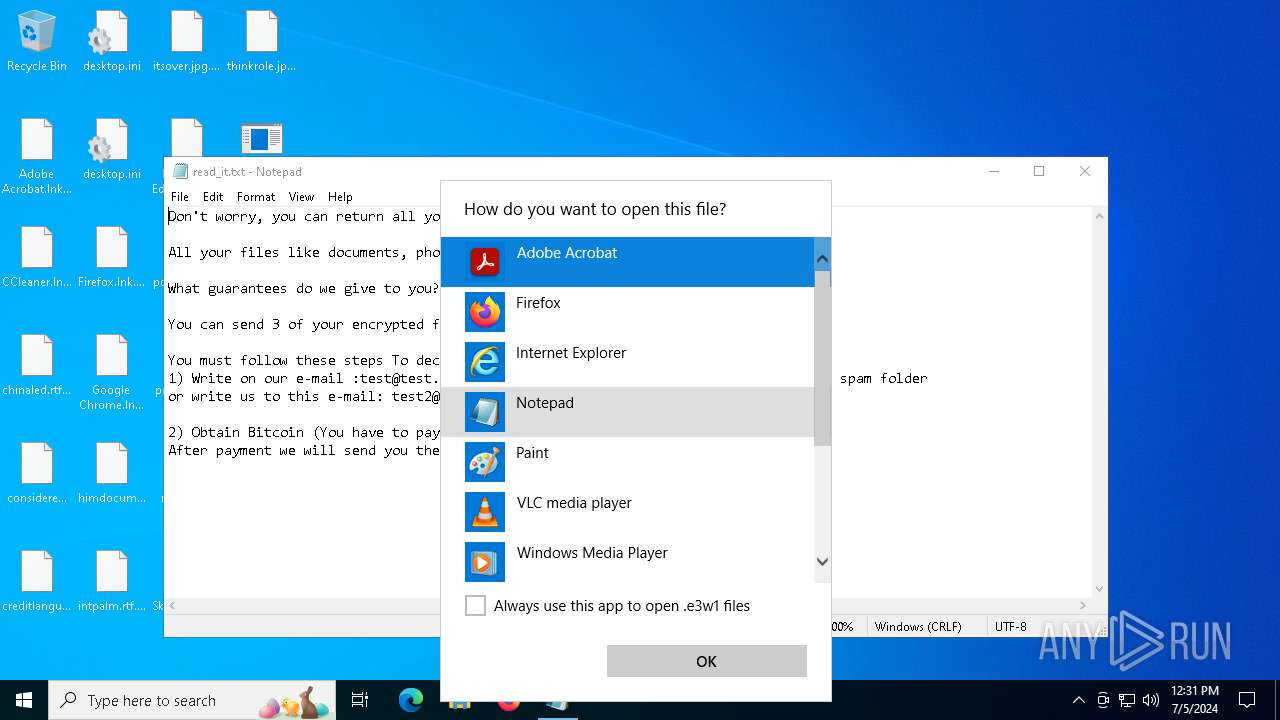The image size is (1280, 720).
Task: Open the volume control in system tray
Action: (x=1151, y=700)
